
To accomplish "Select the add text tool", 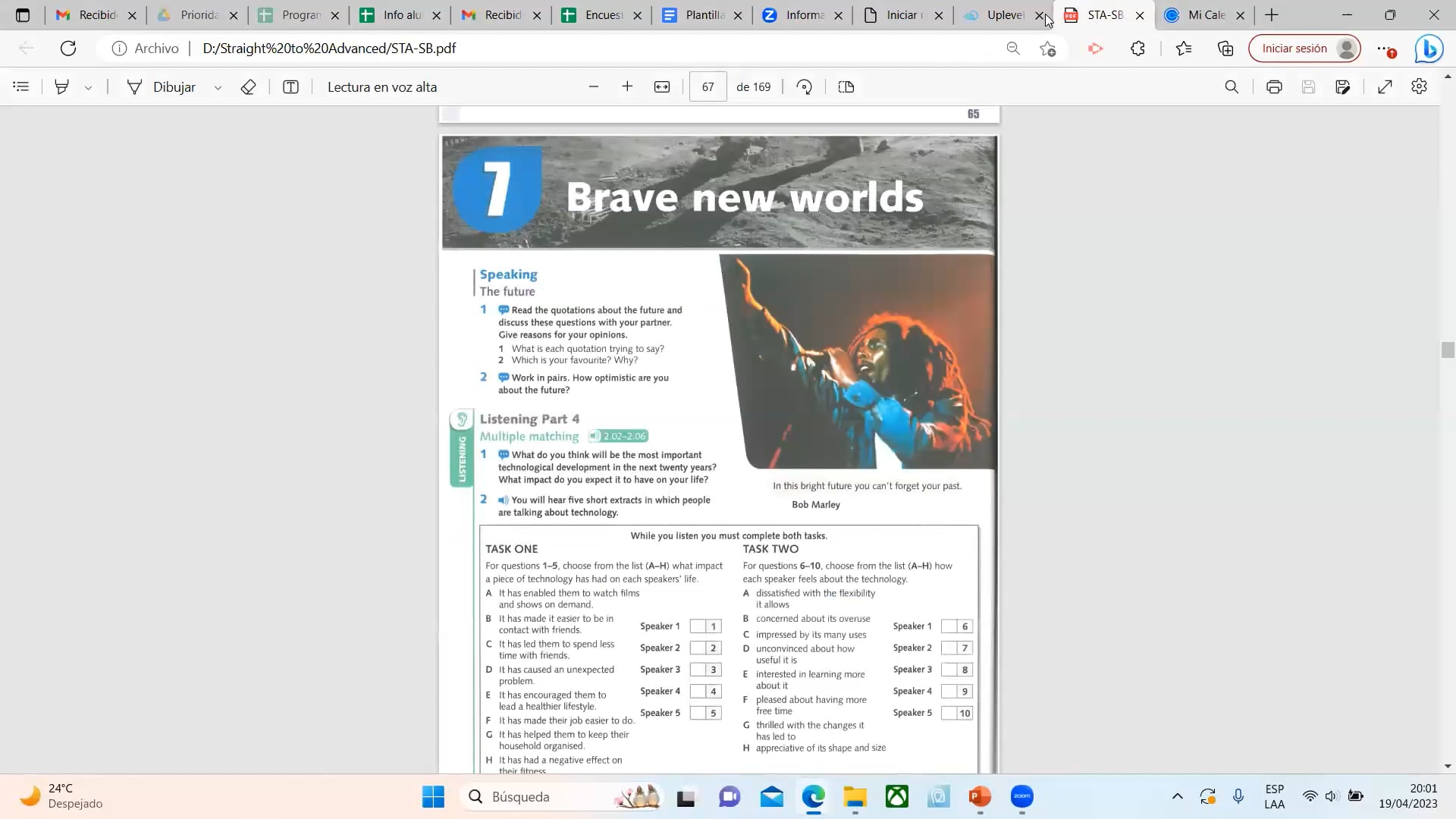I will pos(290,87).
